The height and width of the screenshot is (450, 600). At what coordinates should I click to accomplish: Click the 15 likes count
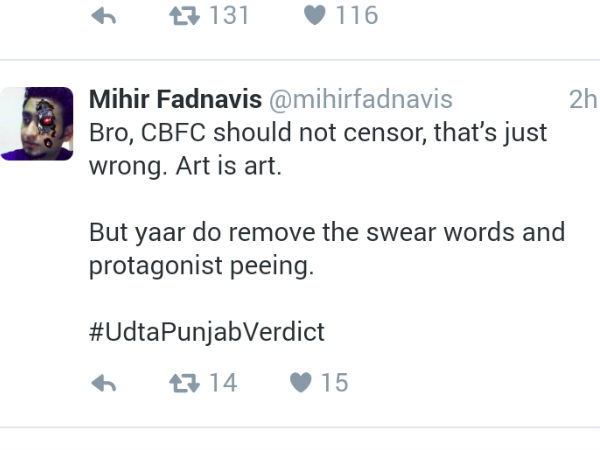point(334,383)
